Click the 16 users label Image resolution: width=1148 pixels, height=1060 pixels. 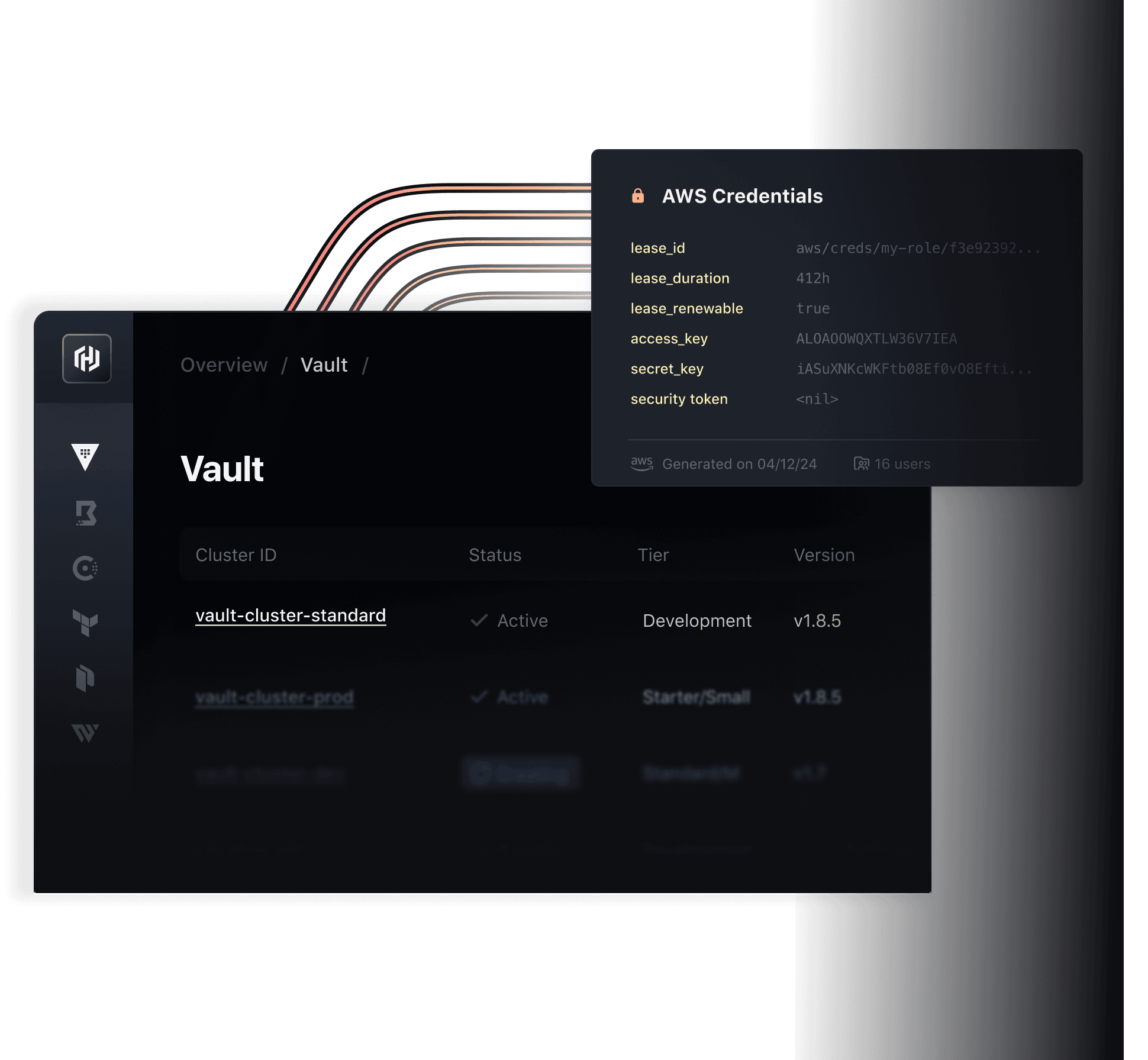click(x=902, y=464)
